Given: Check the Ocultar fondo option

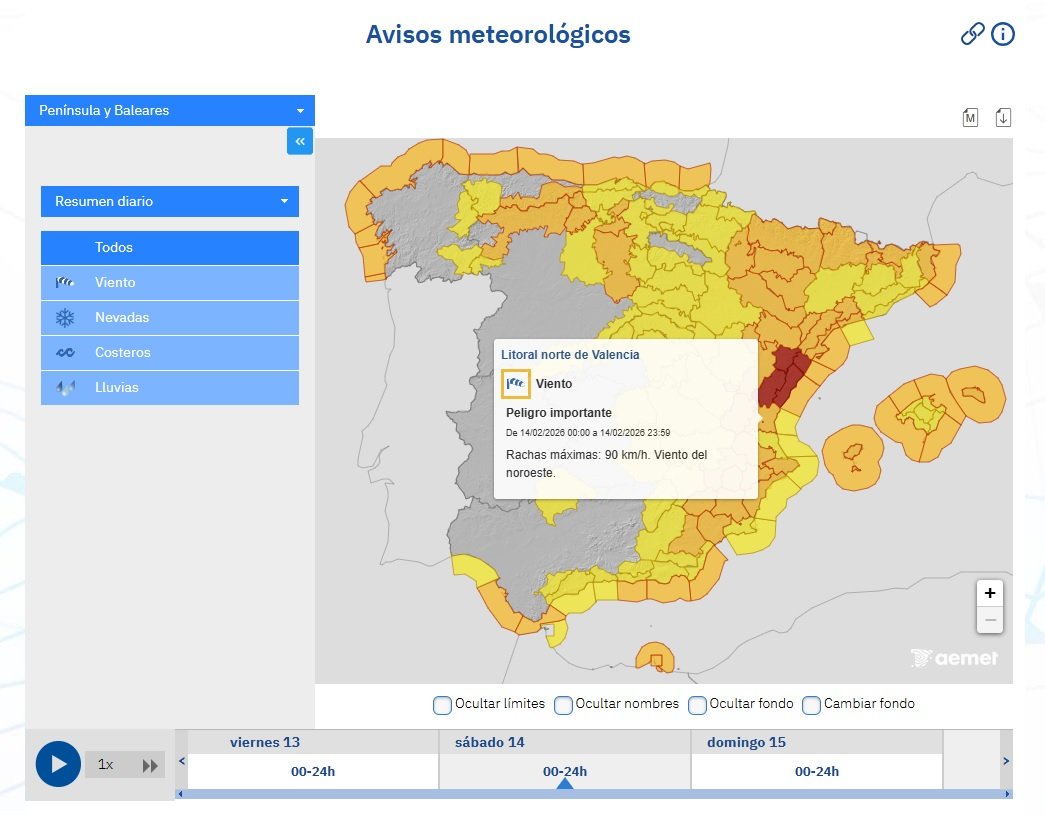Looking at the screenshot, I should pos(697,705).
